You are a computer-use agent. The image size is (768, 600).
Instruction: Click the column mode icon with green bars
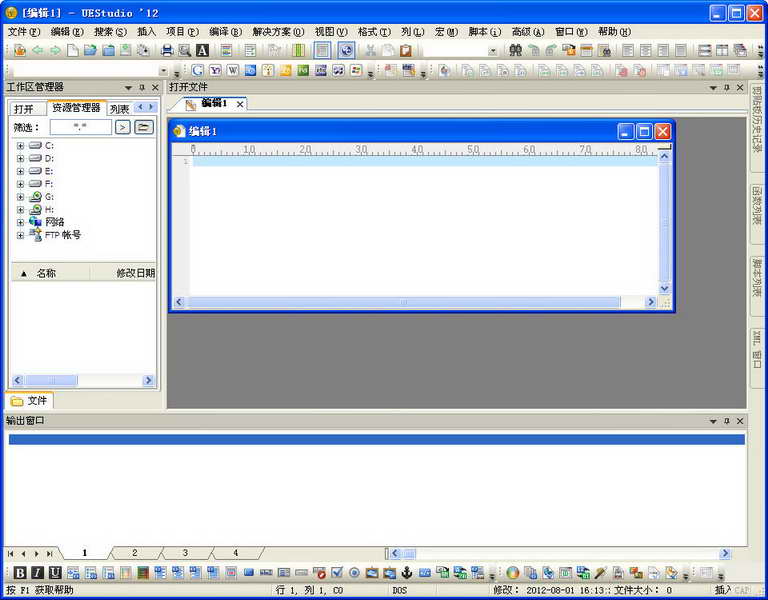pos(298,50)
